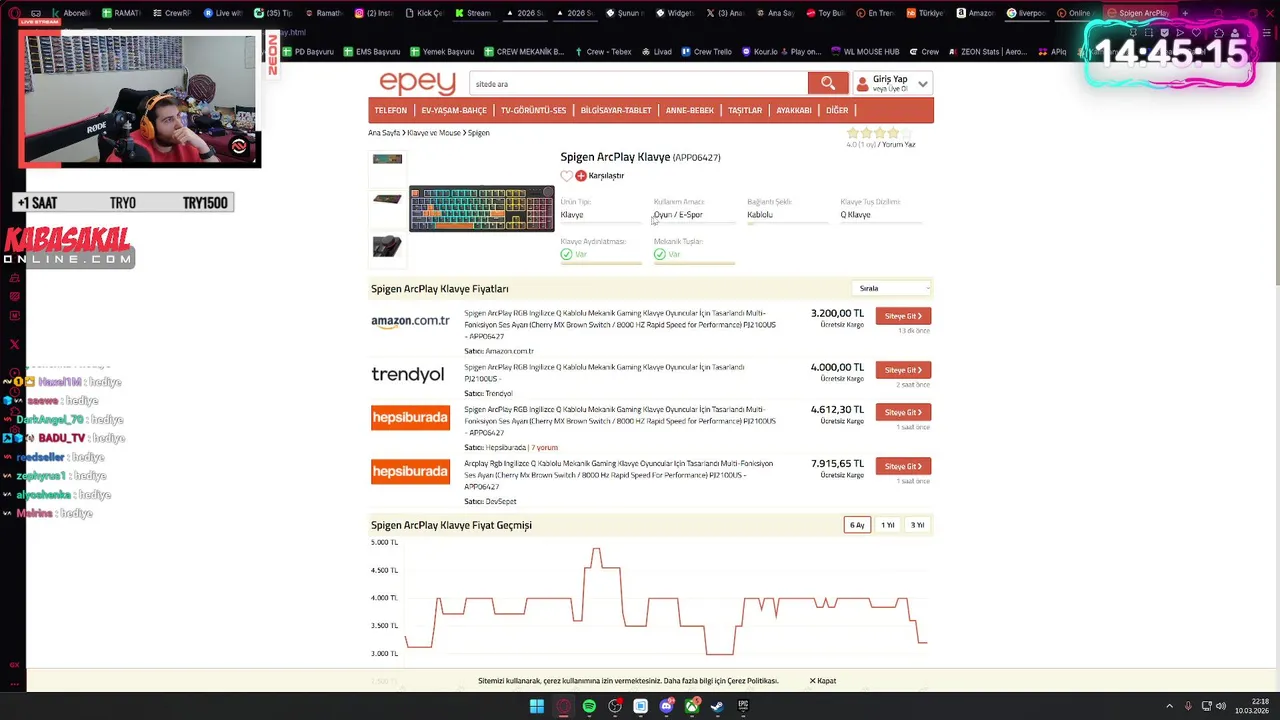
Task: Open Discord from the taskbar
Action: click(667, 706)
